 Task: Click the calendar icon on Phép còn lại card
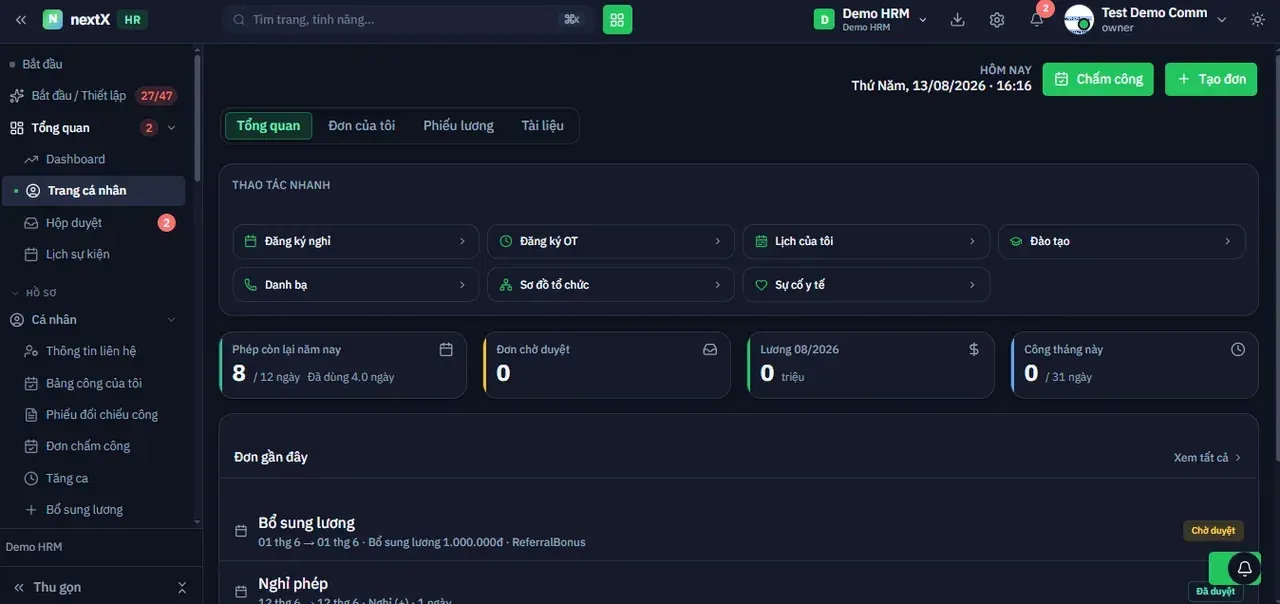click(446, 349)
